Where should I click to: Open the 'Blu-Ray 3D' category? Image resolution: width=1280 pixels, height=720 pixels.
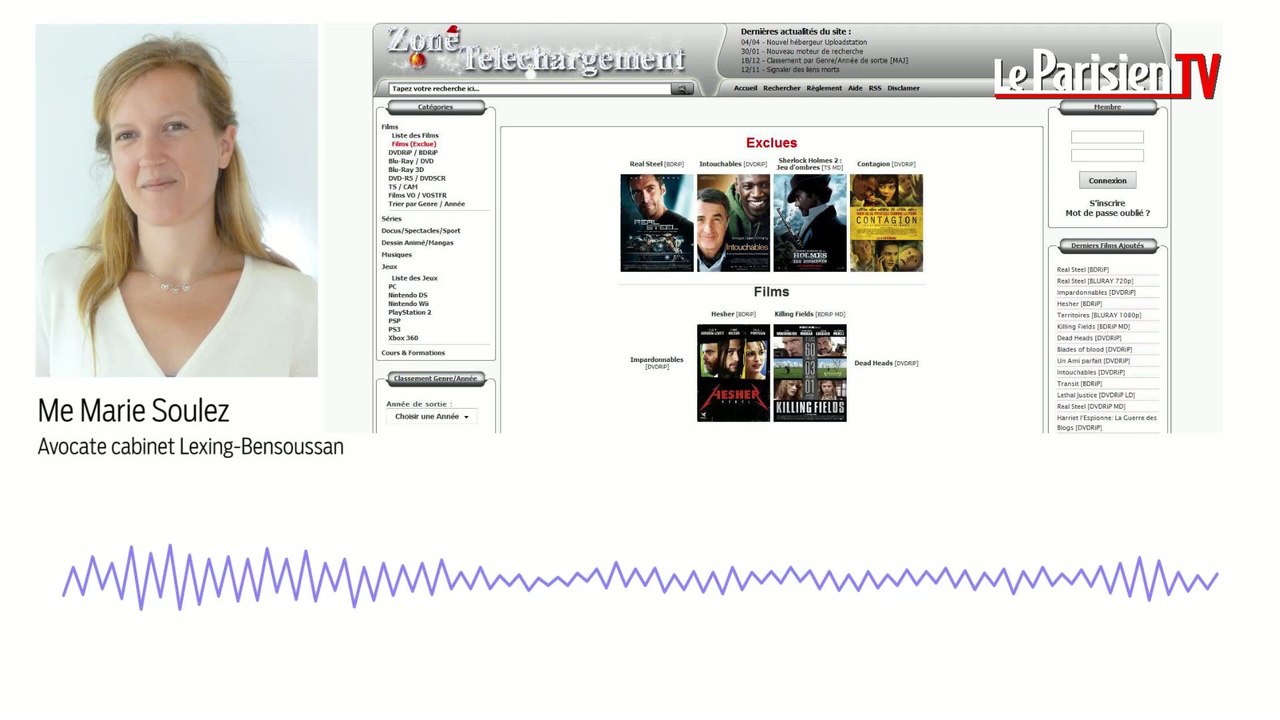pos(406,170)
